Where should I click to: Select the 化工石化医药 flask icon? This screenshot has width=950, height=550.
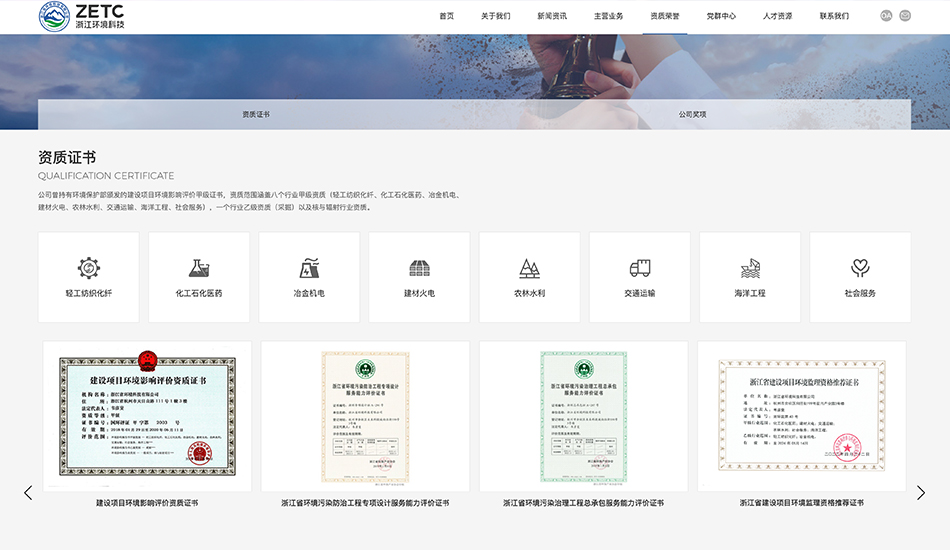pyautogui.click(x=199, y=268)
